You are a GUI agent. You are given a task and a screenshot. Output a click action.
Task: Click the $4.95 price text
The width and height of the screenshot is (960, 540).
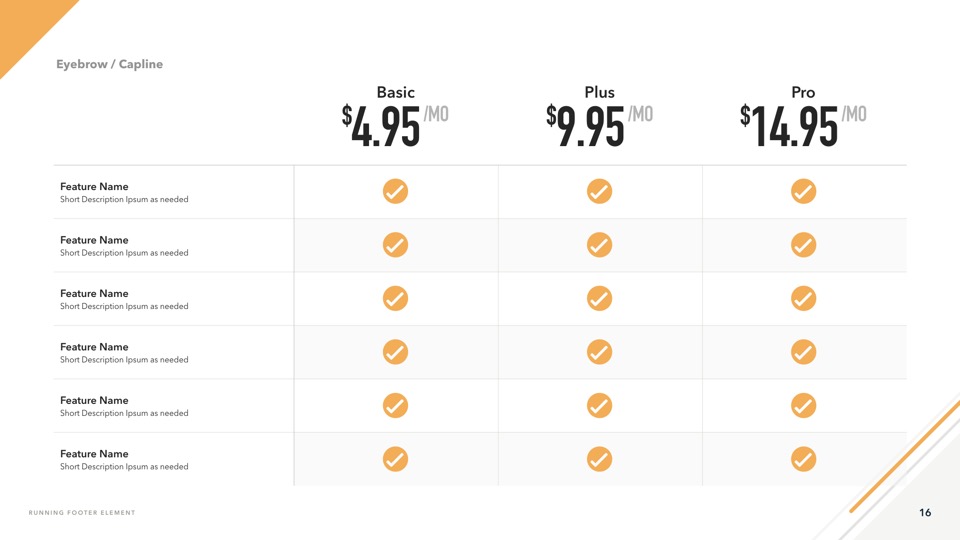pyautogui.click(x=384, y=127)
